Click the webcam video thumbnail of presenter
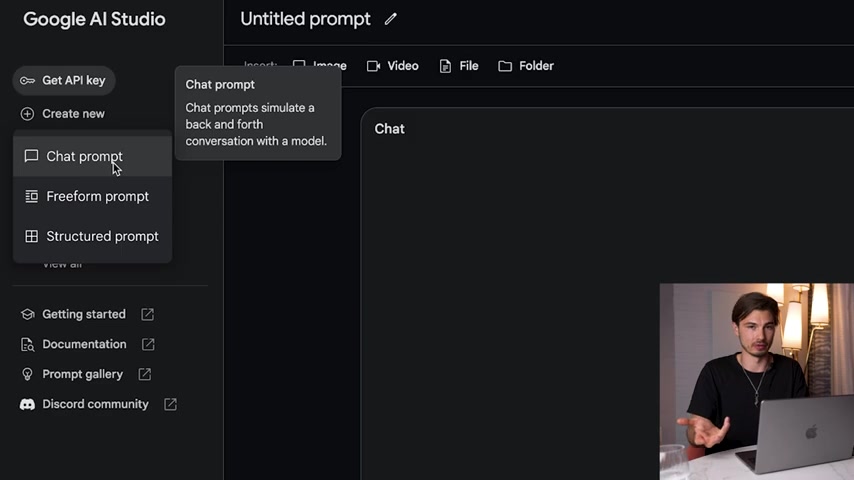Screen dimensions: 854x480 coord(756,381)
